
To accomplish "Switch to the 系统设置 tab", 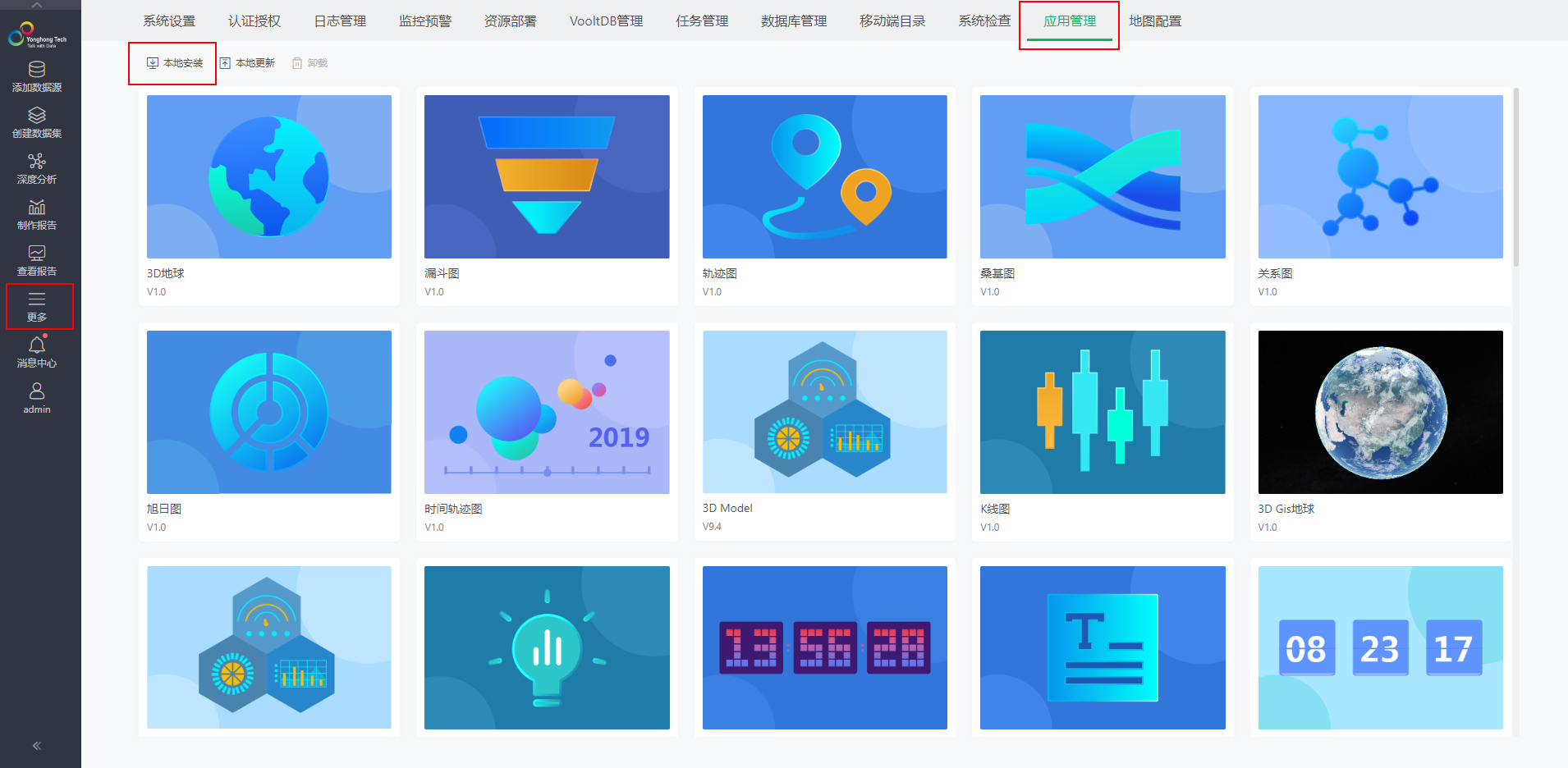I will pos(168,21).
